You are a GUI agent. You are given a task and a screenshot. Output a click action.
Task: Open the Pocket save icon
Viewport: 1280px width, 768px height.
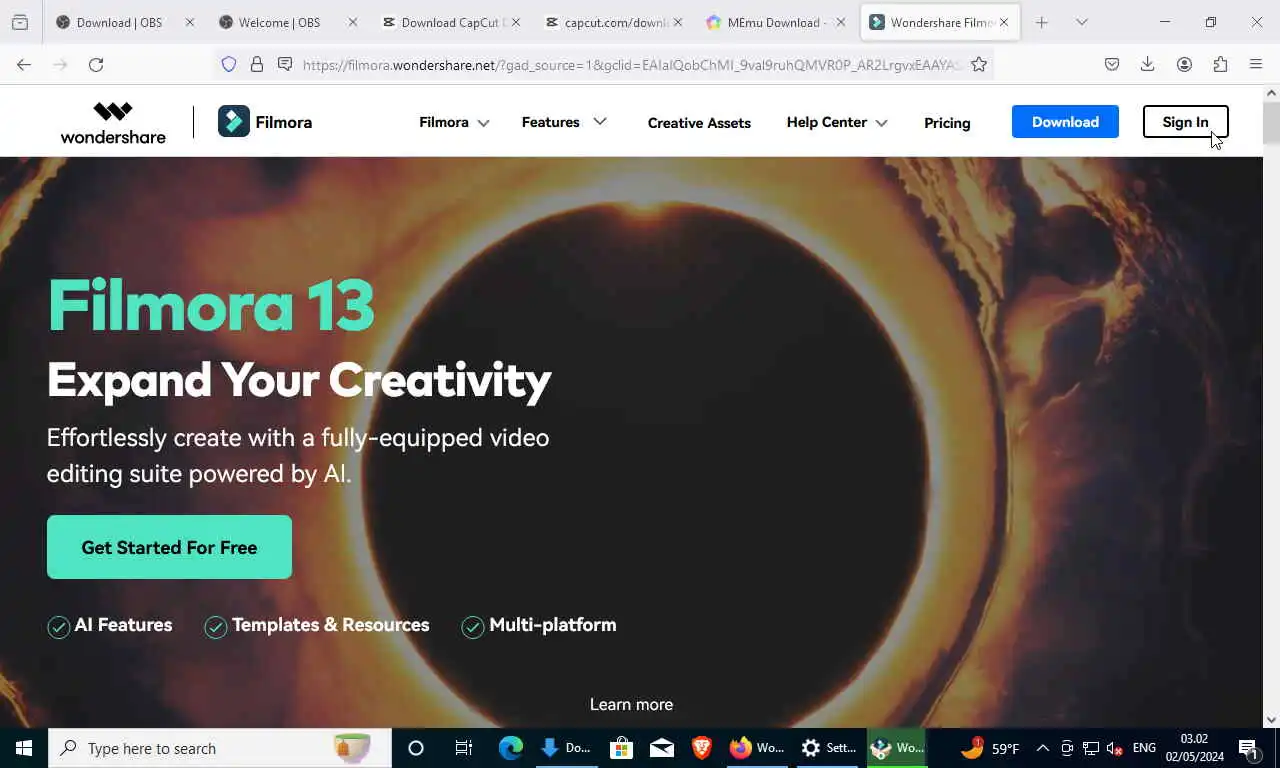click(1112, 64)
